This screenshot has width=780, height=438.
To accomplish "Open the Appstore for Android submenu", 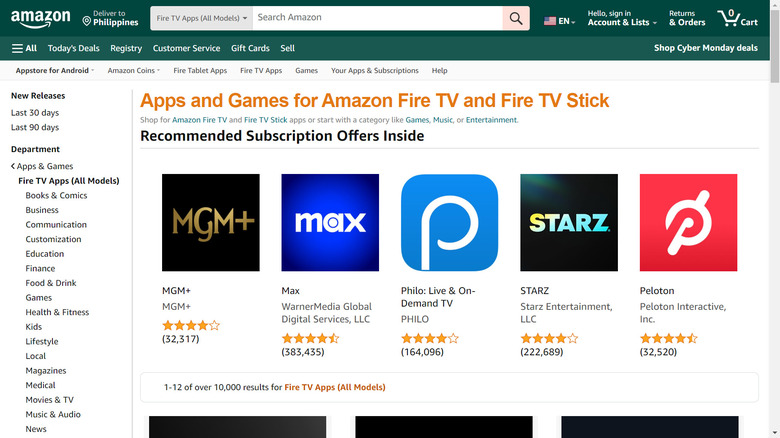I will coord(55,71).
